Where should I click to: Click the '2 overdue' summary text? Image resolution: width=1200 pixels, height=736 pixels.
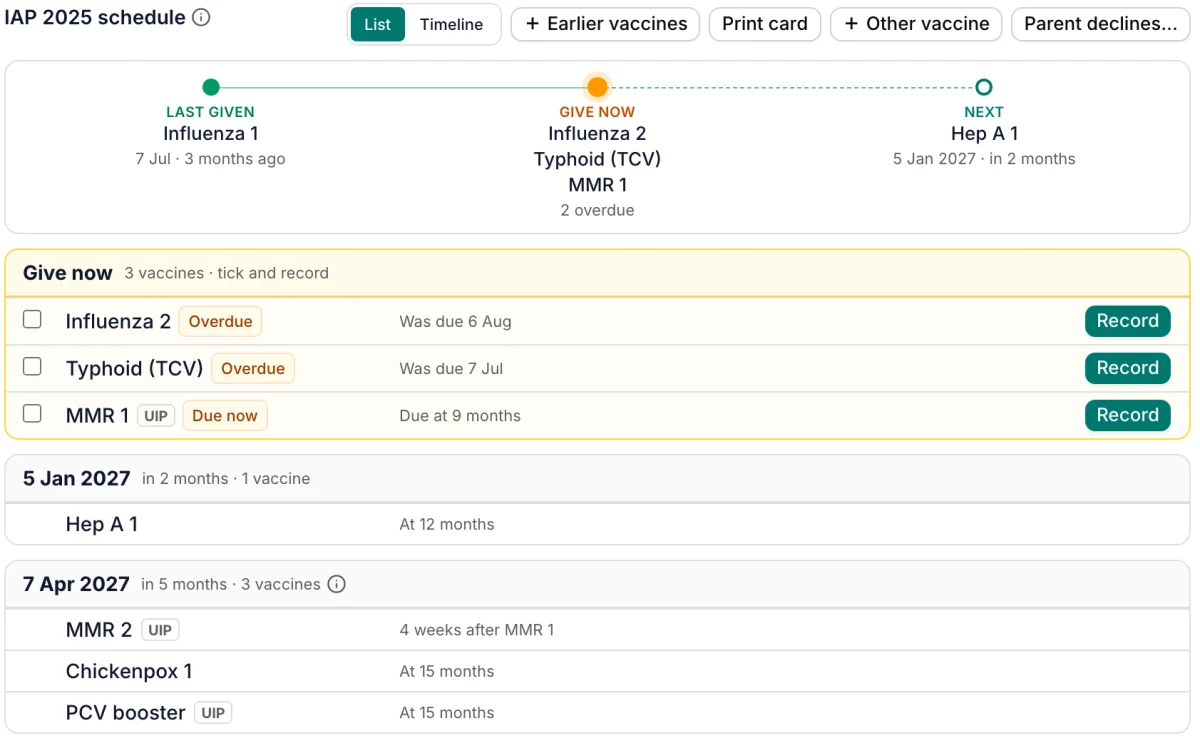tap(597, 210)
